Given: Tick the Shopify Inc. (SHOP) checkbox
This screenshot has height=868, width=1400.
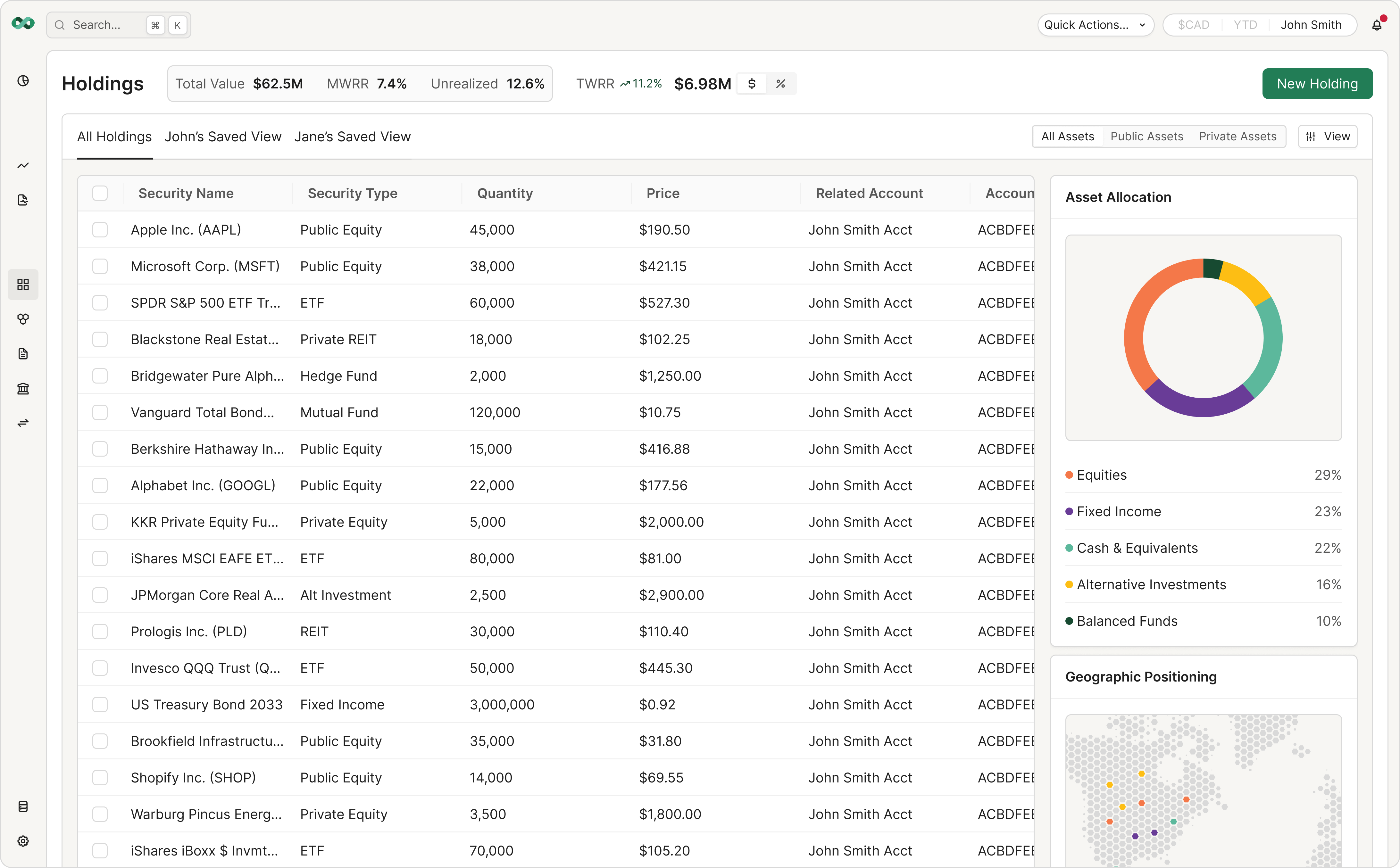Looking at the screenshot, I should [x=100, y=778].
